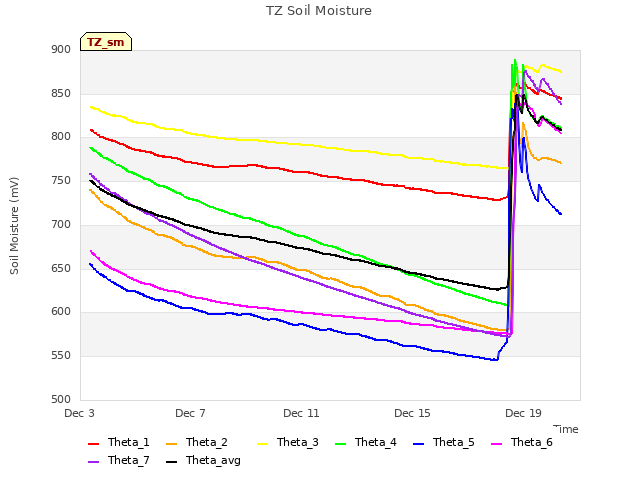Select the Theta_2 legend label

pos(207,442)
